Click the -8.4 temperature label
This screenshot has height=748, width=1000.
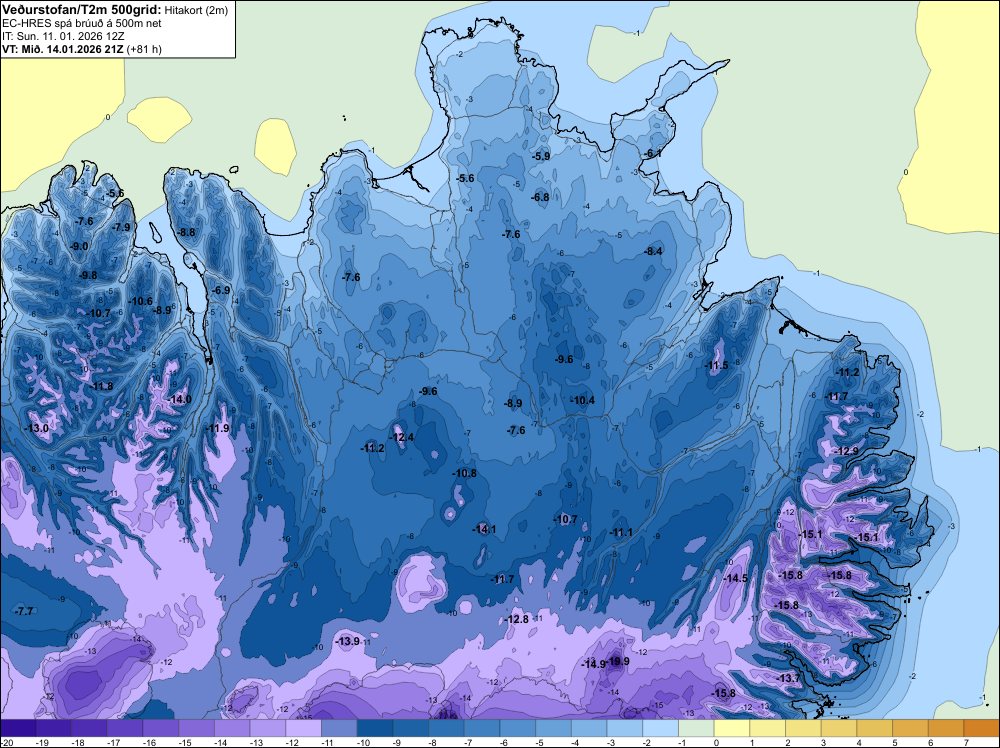coord(654,251)
